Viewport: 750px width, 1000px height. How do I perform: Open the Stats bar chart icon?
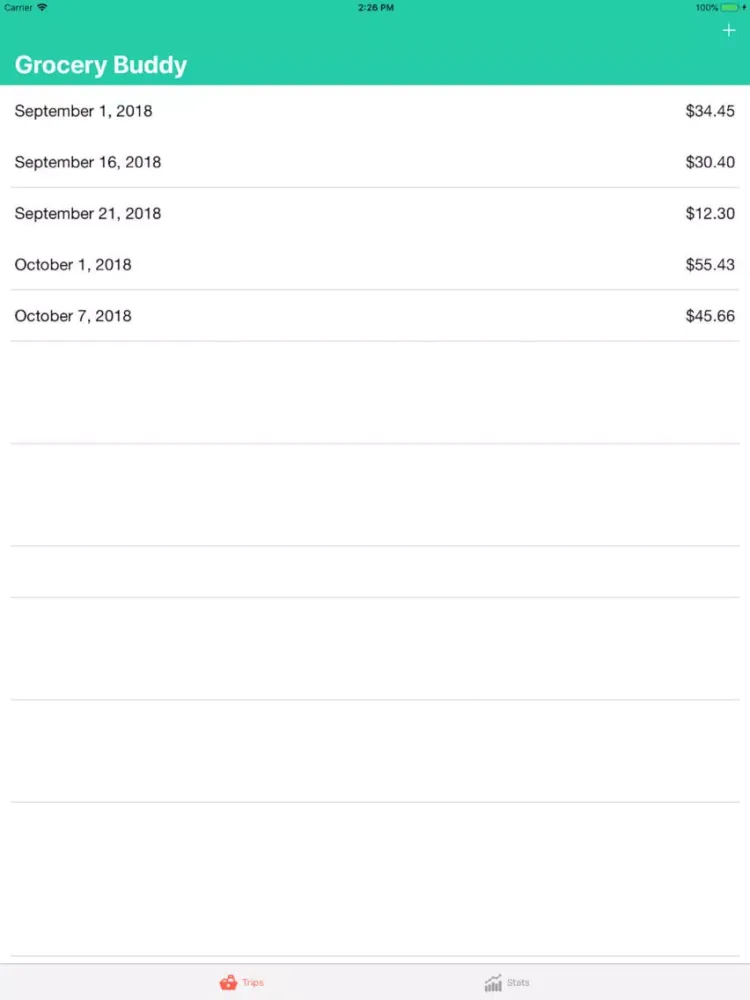[x=493, y=983]
